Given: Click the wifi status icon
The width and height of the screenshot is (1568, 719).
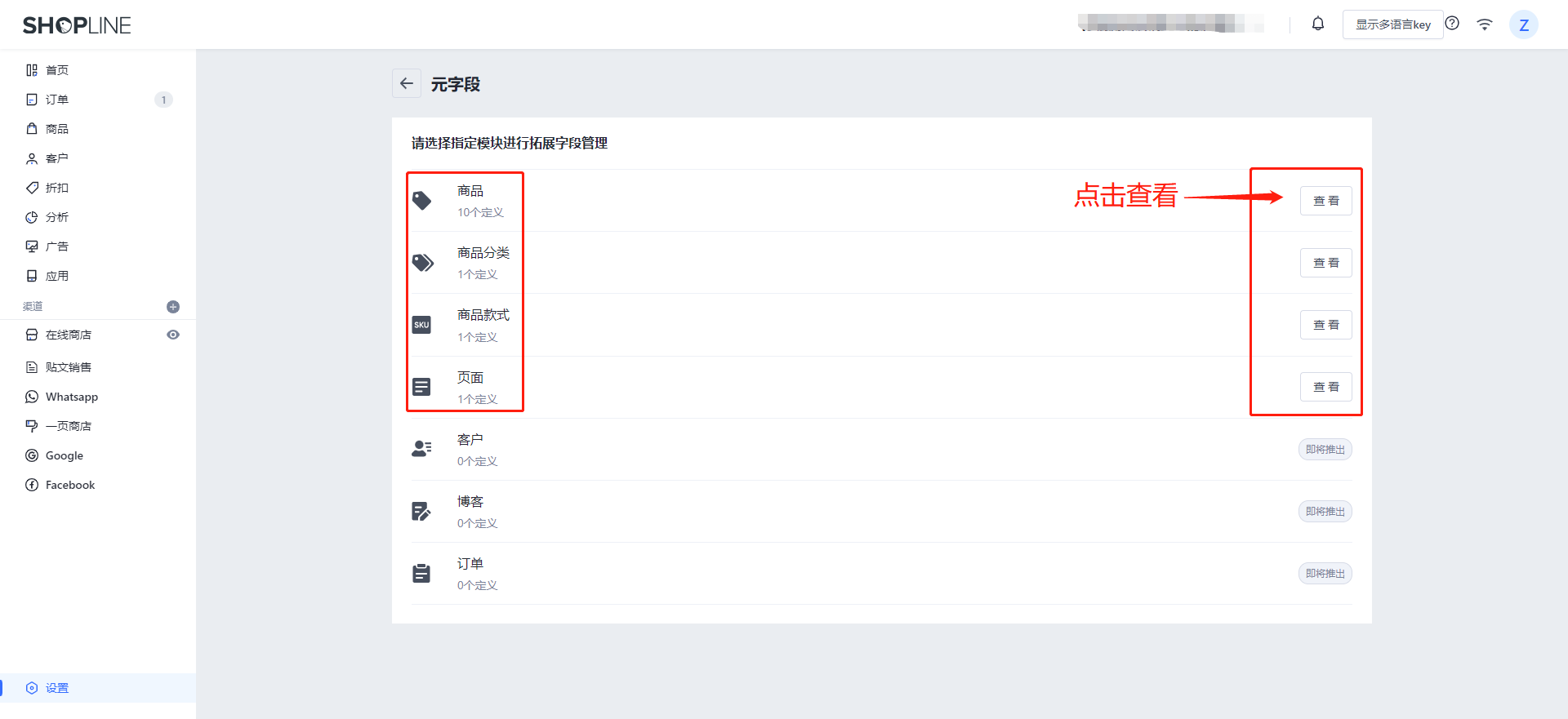Looking at the screenshot, I should pos(1485,24).
